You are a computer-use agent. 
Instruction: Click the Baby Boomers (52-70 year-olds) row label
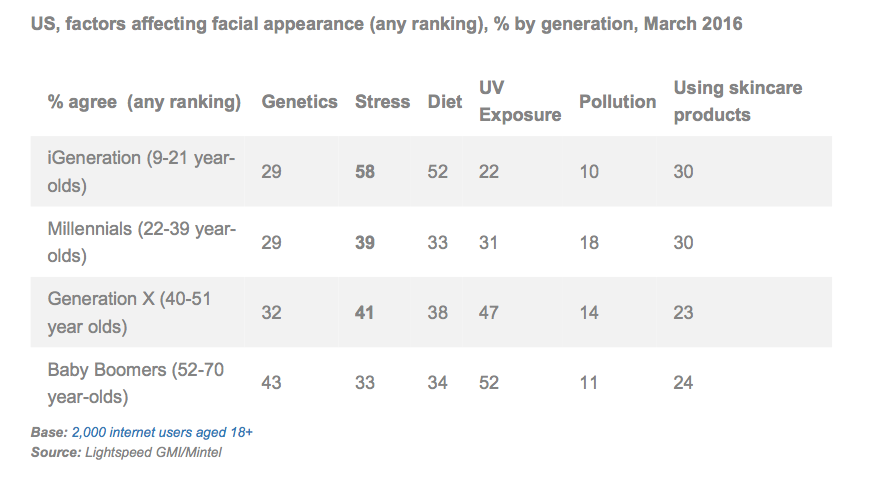[x=136, y=383]
